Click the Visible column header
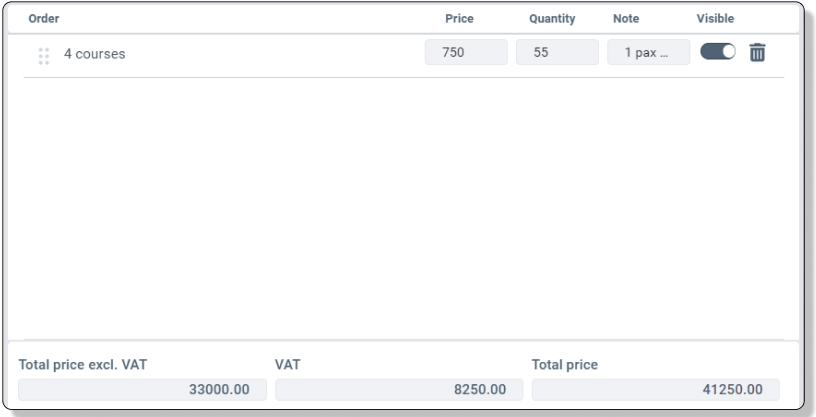This screenshot has height=417, width=816. coord(715,18)
